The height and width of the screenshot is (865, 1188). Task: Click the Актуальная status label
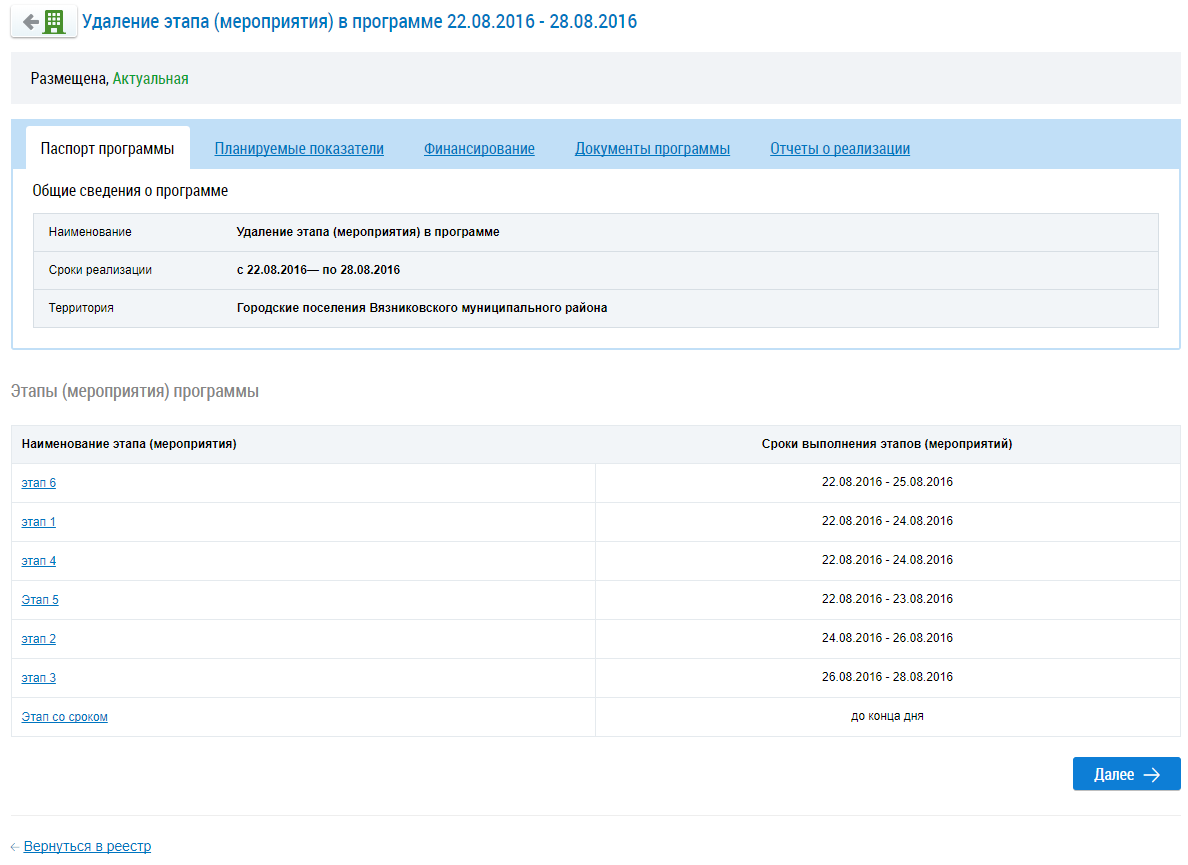(150, 78)
